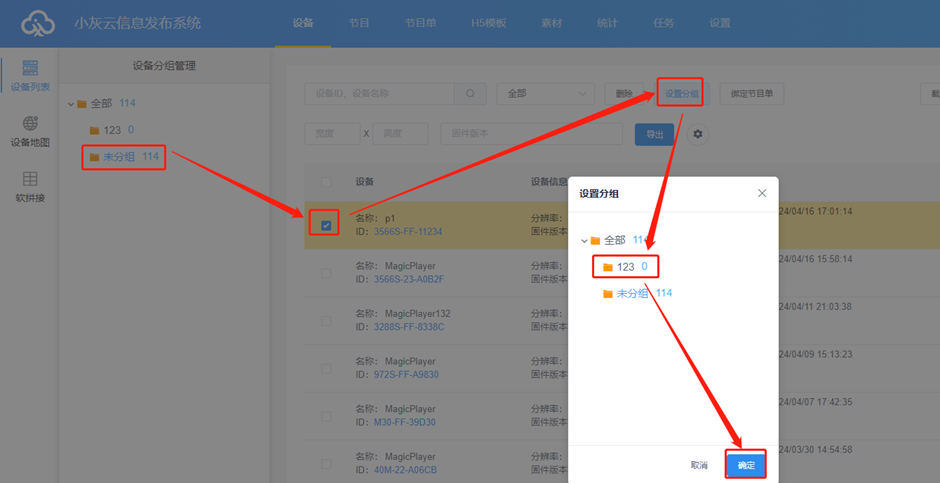The height and width of the screenshot is (483, 940).
Task: Uncheck the p1 device checkbox
Action: point(326,225)
